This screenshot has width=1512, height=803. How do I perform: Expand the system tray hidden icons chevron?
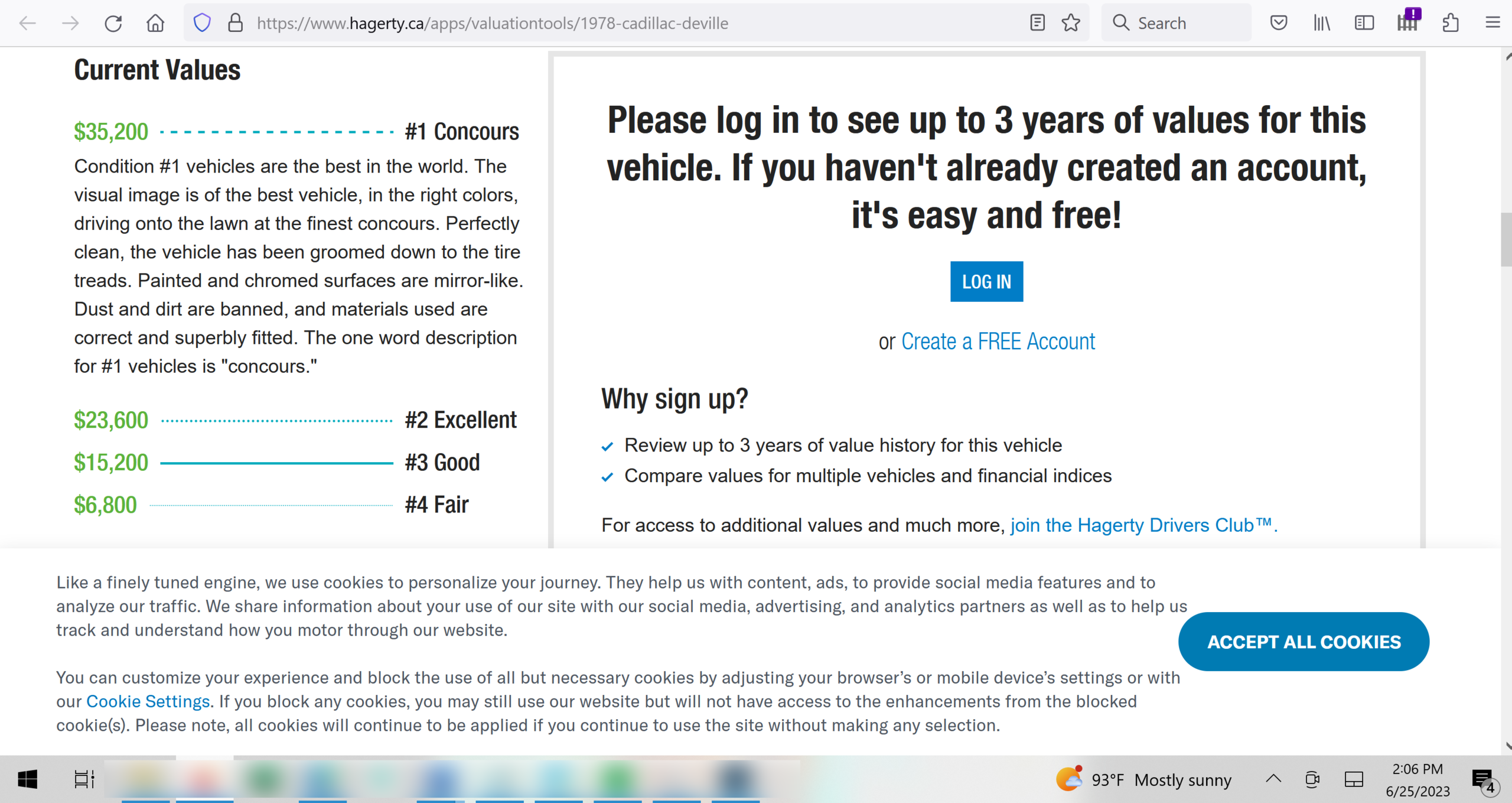[1273, 779]
